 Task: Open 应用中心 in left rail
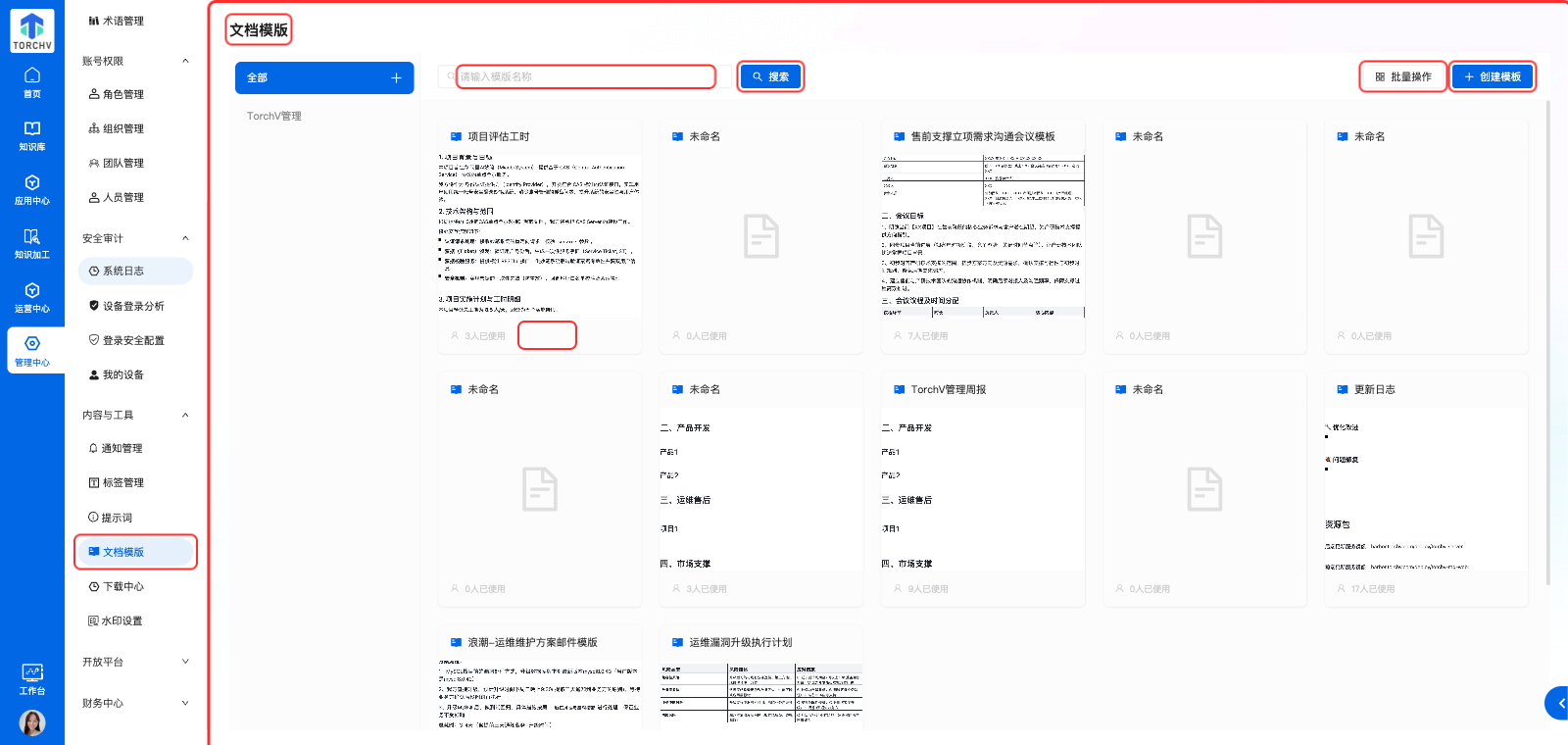pos(32,190)
